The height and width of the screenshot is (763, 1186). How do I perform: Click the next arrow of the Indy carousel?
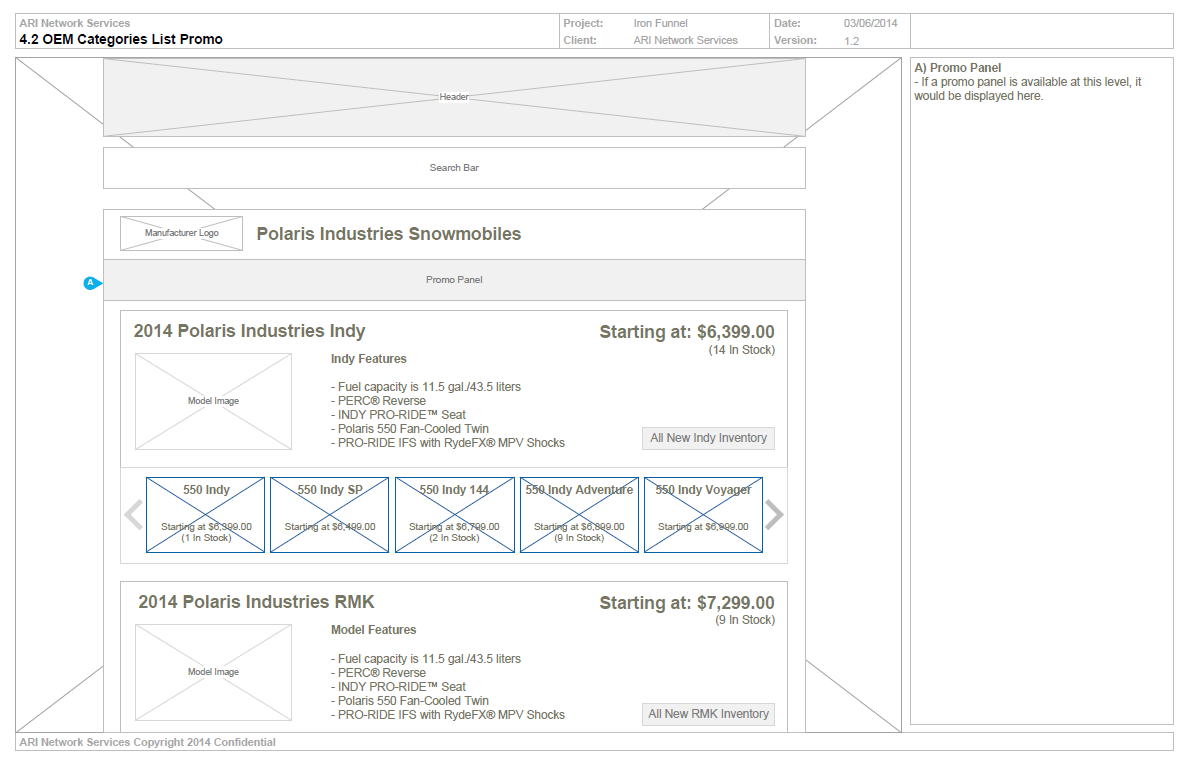[775, 515]
